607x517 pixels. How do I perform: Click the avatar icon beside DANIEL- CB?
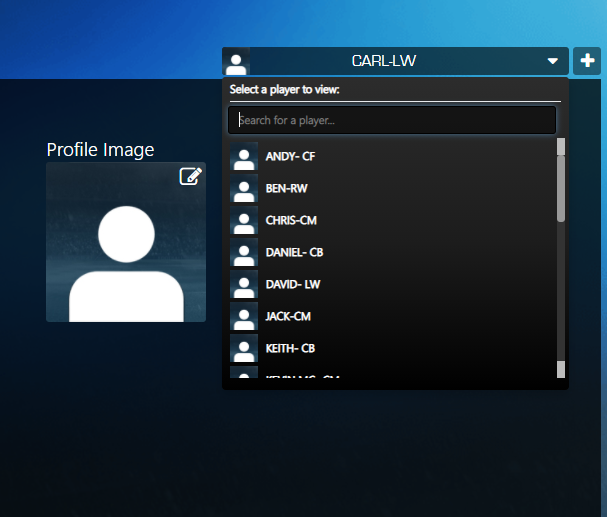point(244,252)
